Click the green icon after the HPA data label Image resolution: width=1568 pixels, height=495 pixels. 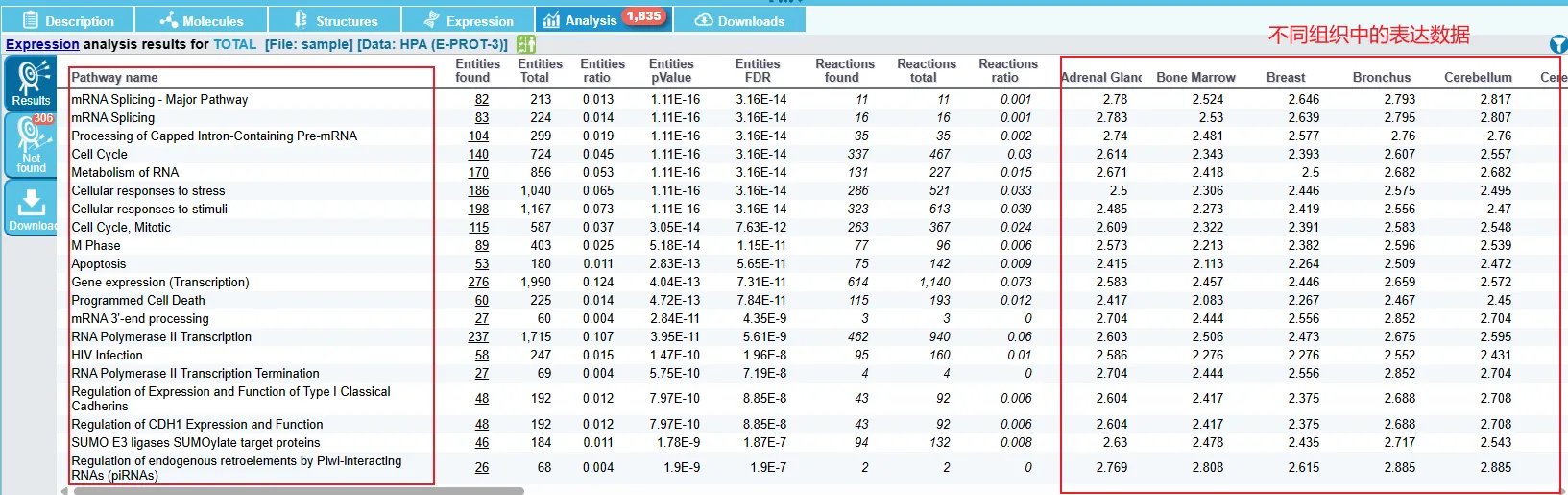click(525, 44)
